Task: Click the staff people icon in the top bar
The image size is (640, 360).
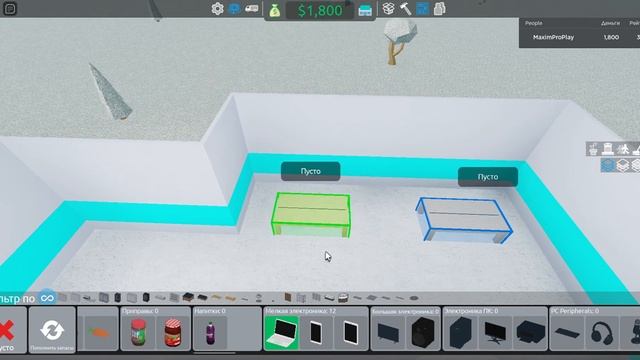Action: 439,9
